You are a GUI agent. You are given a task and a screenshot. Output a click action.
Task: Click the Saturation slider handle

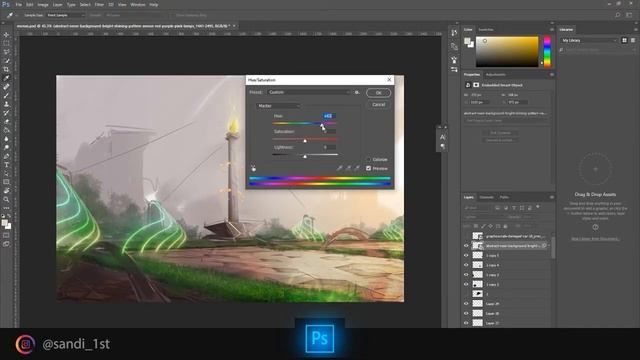pyautogui.click(x=305, y=141)
